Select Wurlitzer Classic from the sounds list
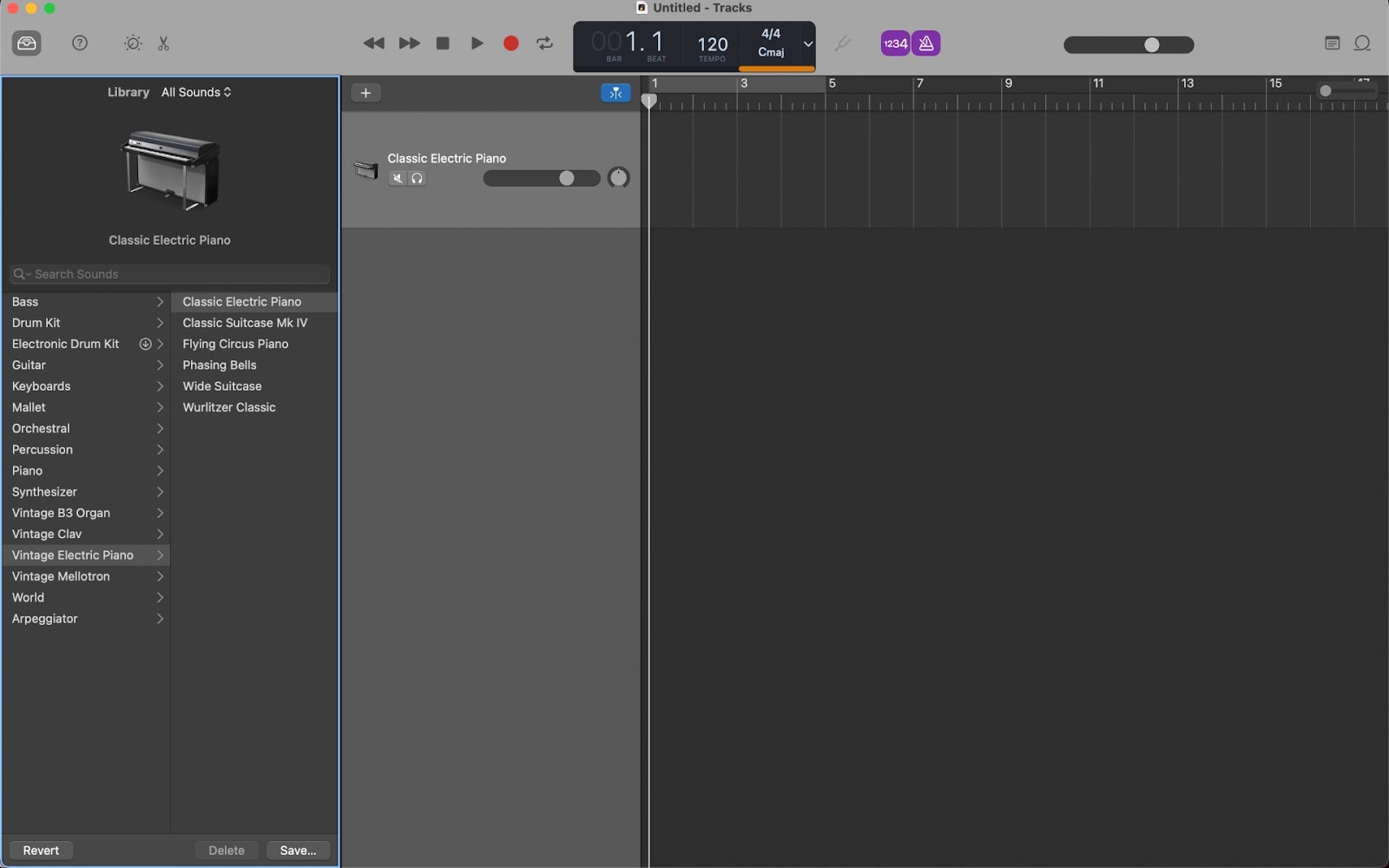This screenshot has width=1389, height=868. pos(229,407)
